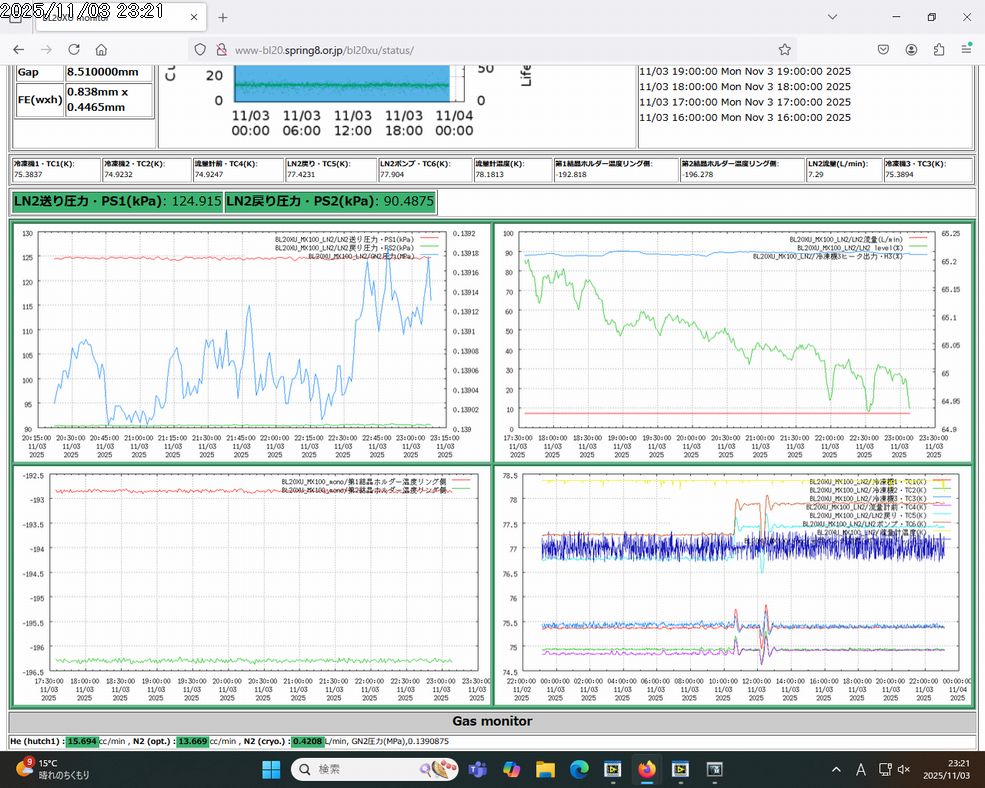985x788 pixels.
Task: Launch File Explorer from the taskbar
Action: 545,769
